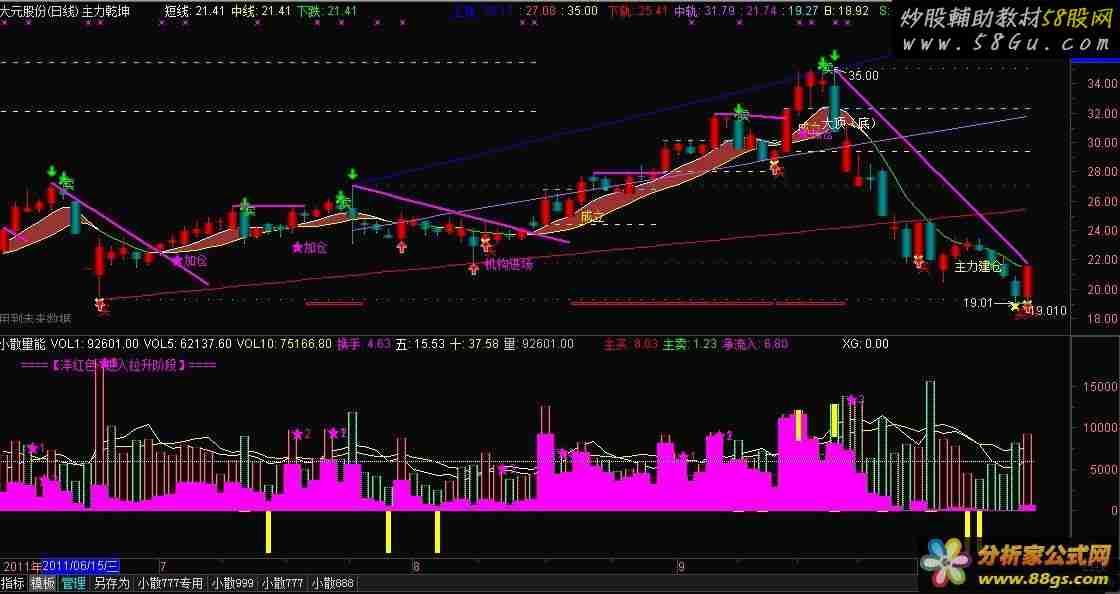The width and height of the screenshot is (1120, 594).
Task: Select the 小散777专用 template
Action: click(171, 584)
